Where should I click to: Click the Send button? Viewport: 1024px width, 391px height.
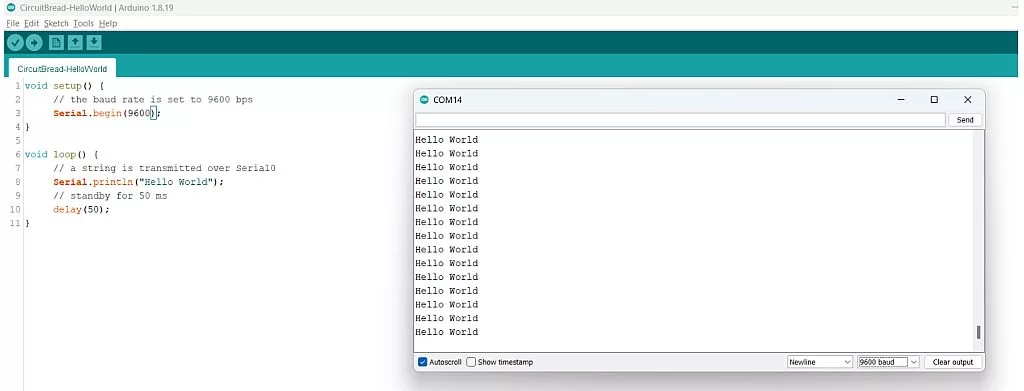[x=965, y=120]
